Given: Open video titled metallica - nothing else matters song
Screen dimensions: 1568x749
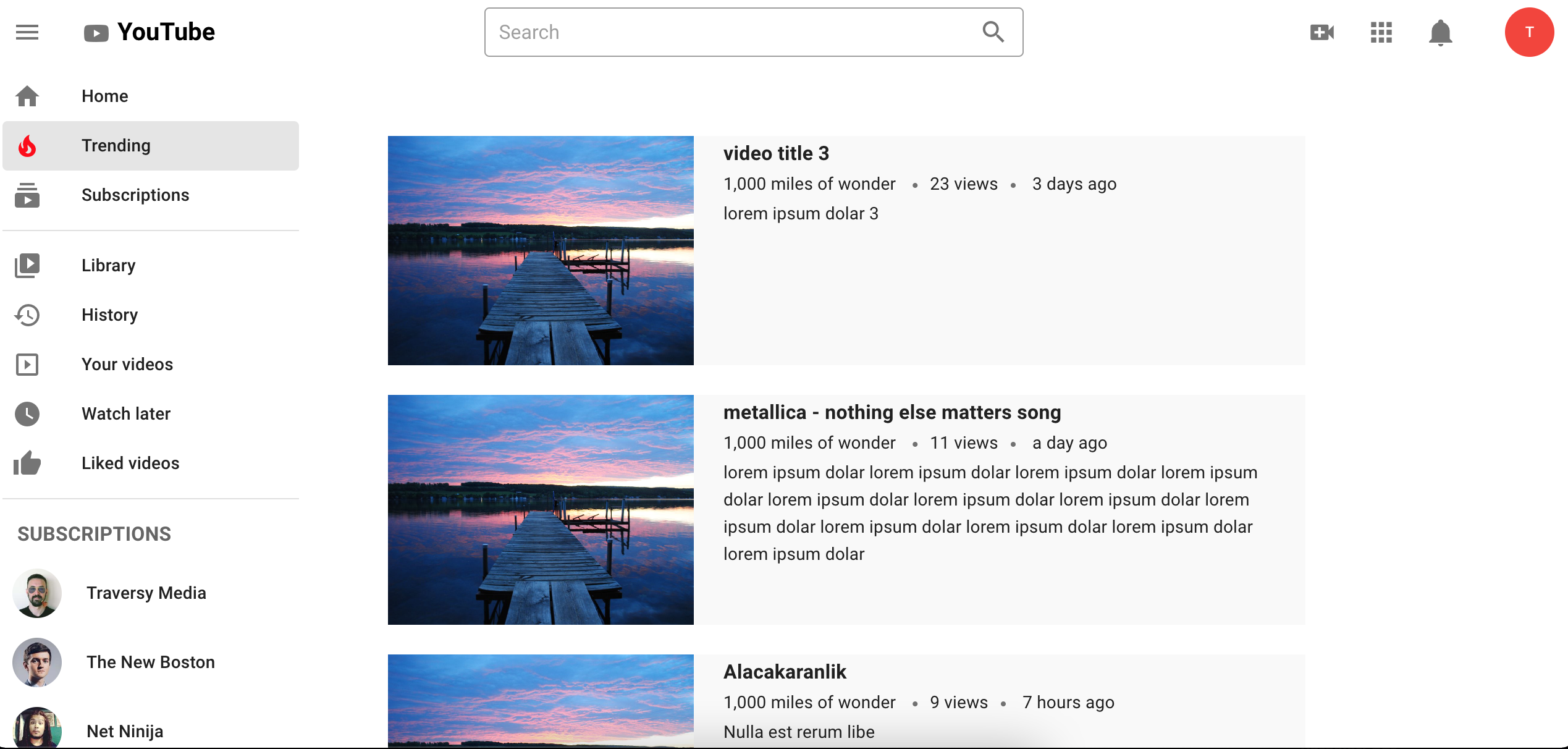Looking at the screenshot, I should 892,412.
